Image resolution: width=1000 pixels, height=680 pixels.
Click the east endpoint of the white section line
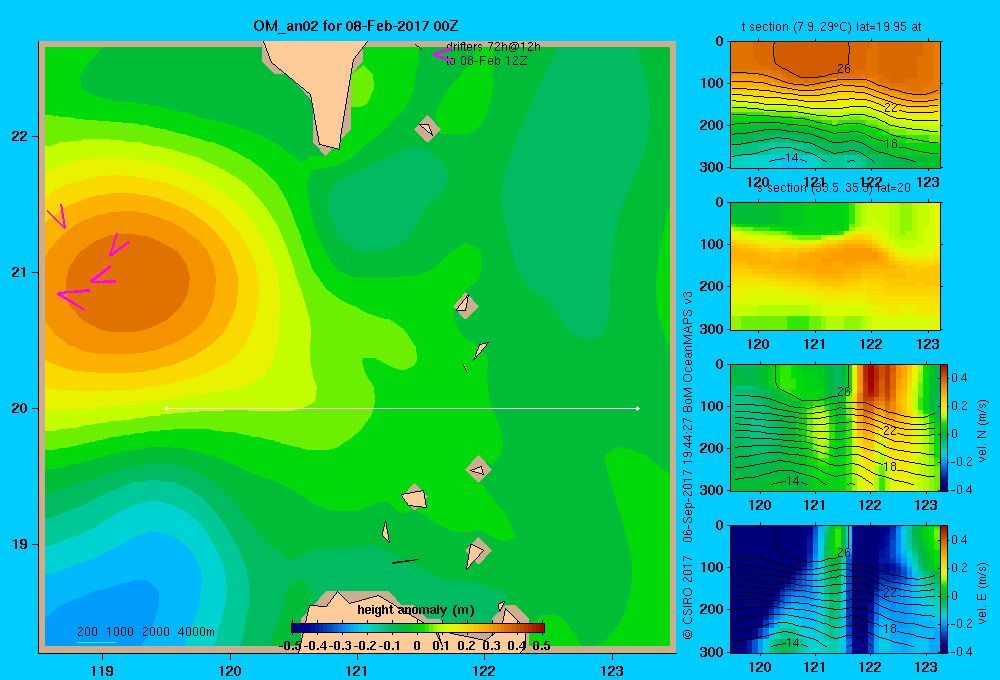(638, 408)
